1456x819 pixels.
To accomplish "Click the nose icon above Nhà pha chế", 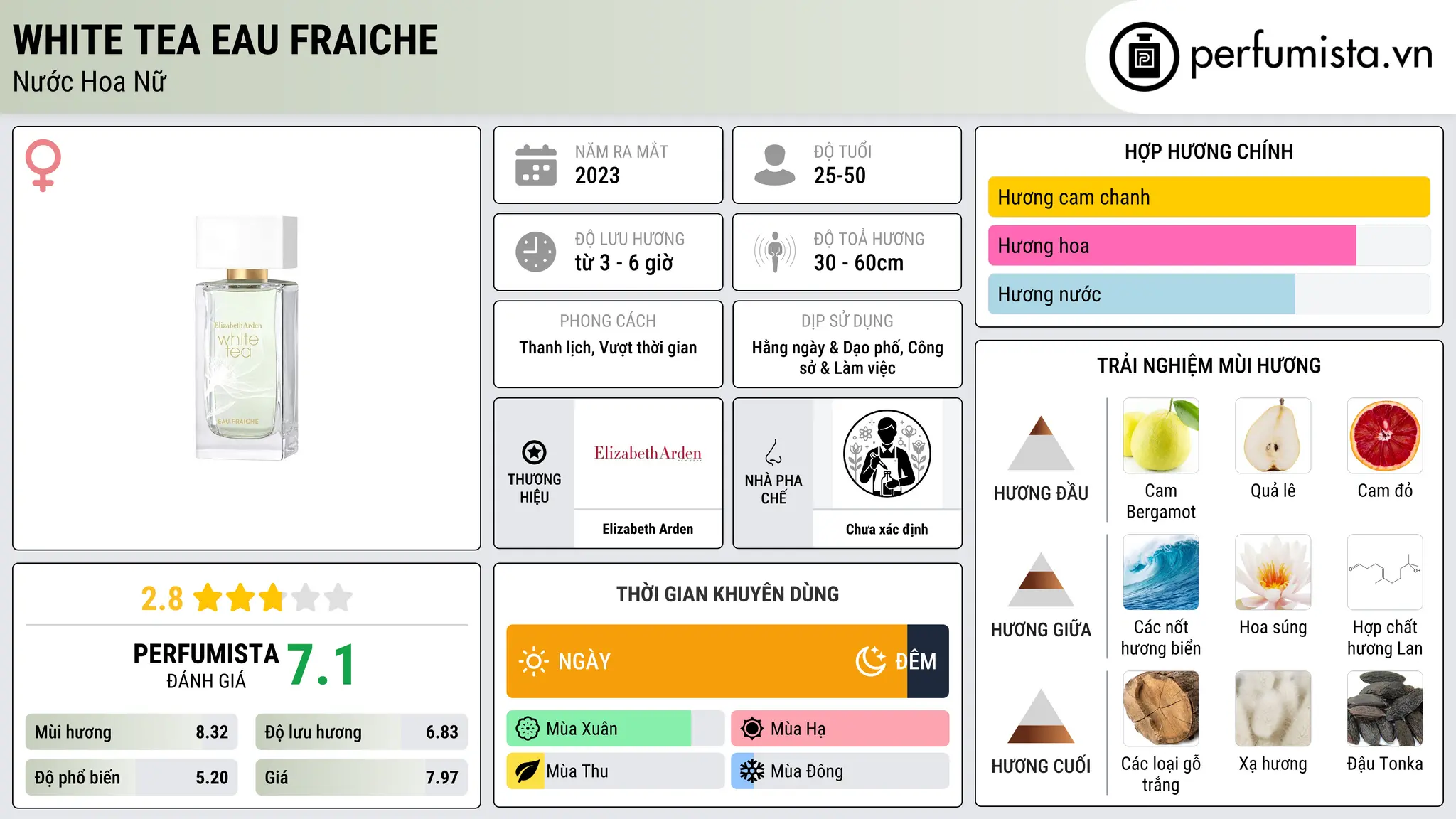I will [773, 452].
